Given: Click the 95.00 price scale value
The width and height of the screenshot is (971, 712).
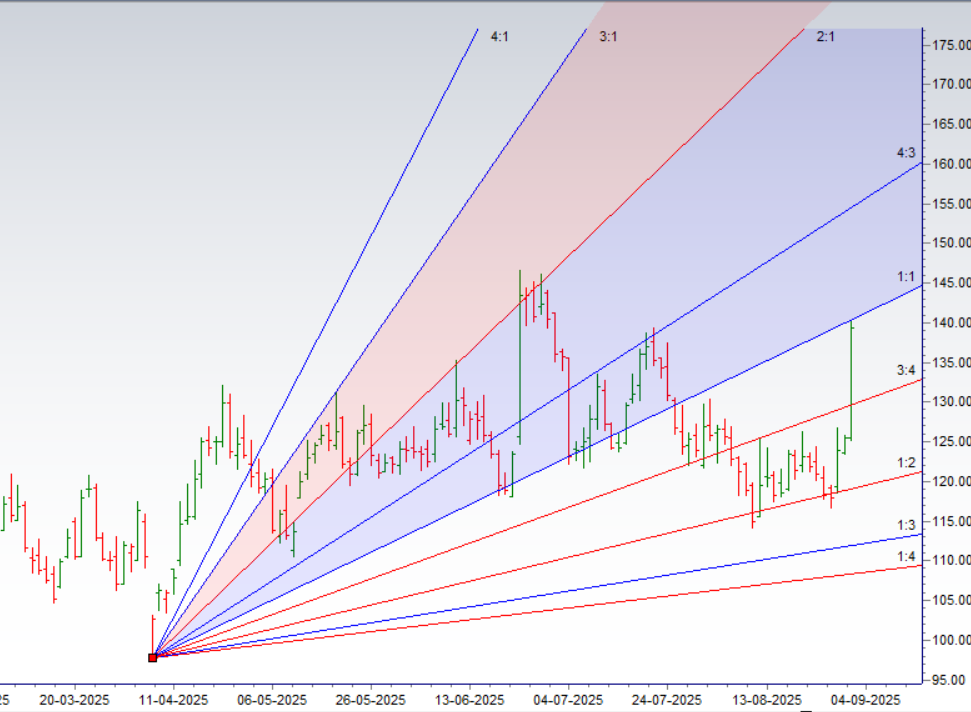Looking at the screenshot, I should tap(948, 681).
